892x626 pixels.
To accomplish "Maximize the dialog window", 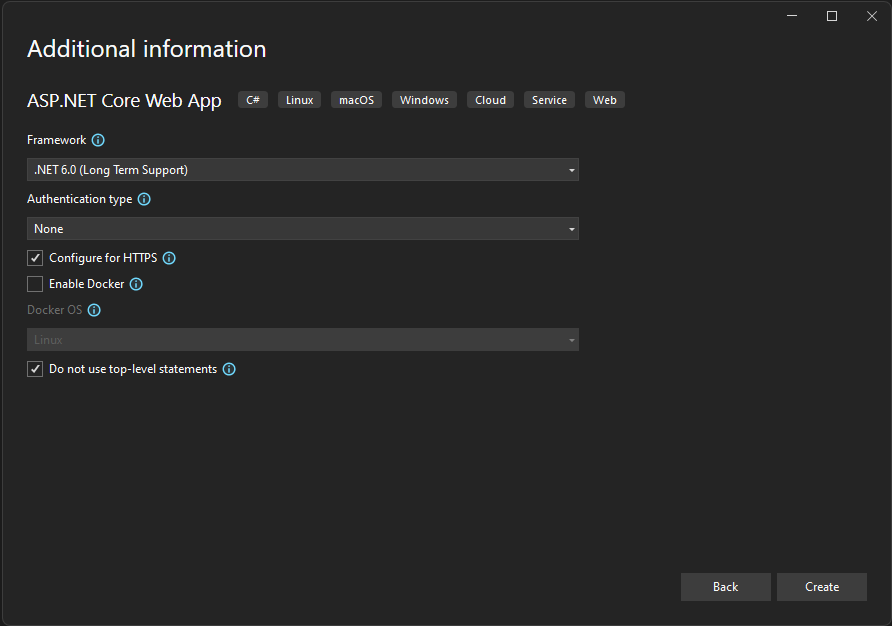I will point(832,16).
